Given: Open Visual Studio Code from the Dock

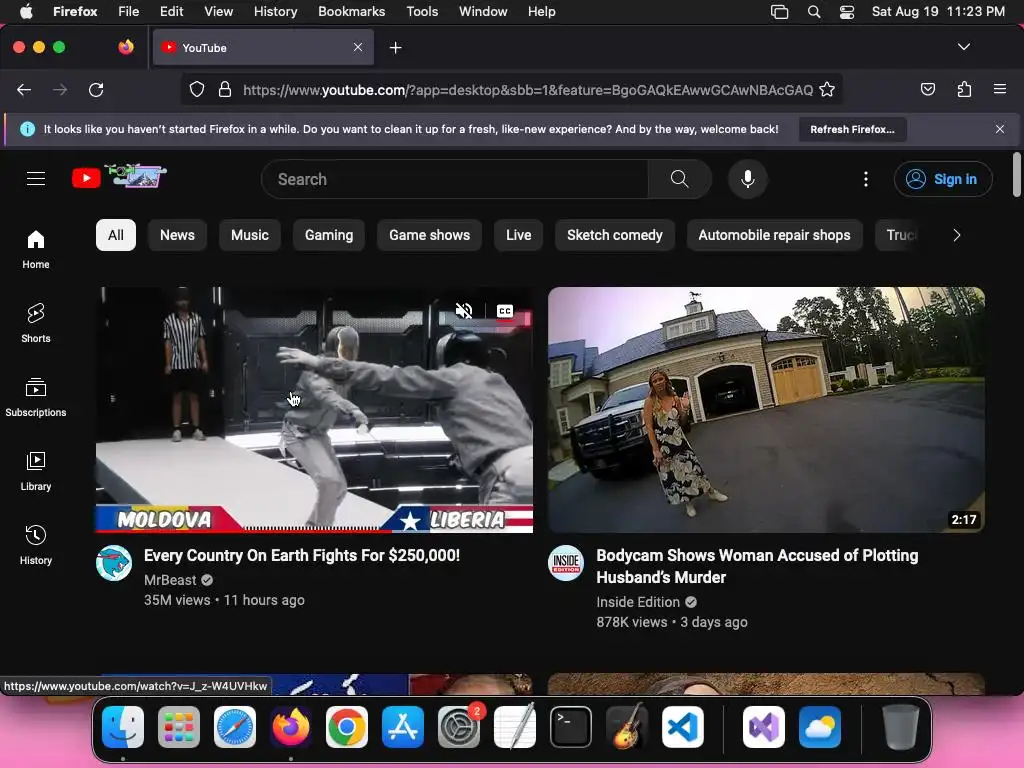Looking at the screenshot, I should 683,727.
